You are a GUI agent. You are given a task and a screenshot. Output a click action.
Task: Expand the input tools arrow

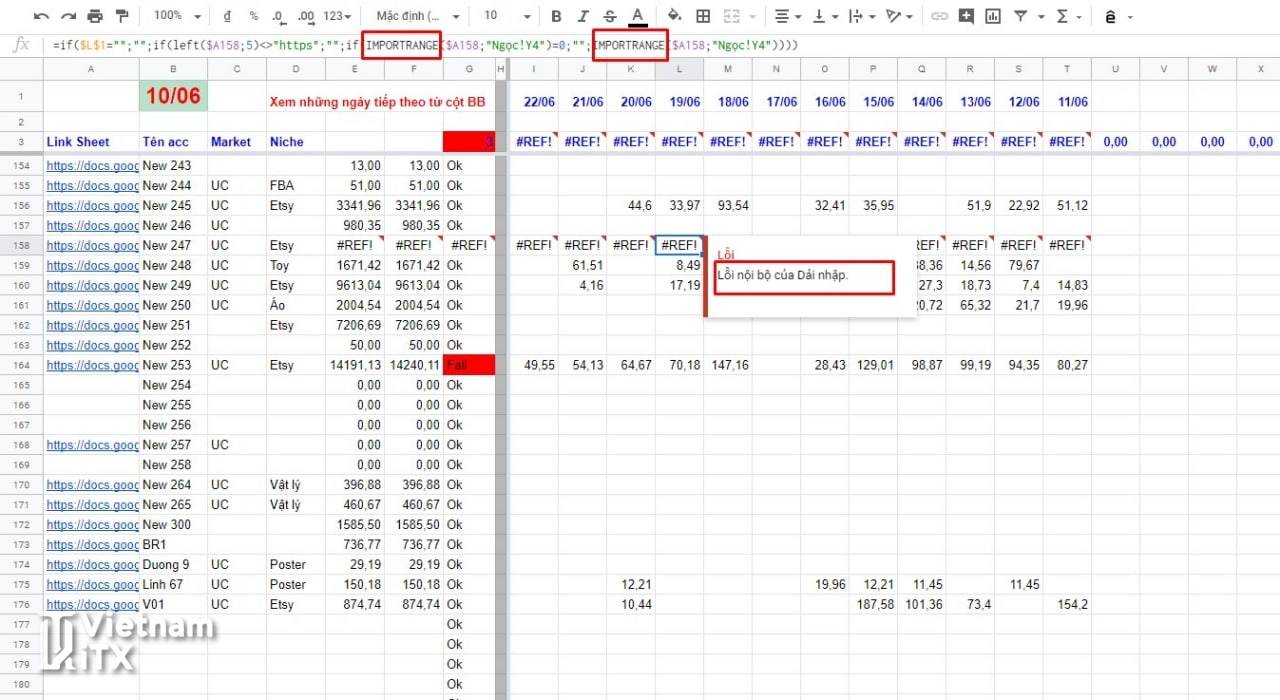click(x=1130, y=17)
